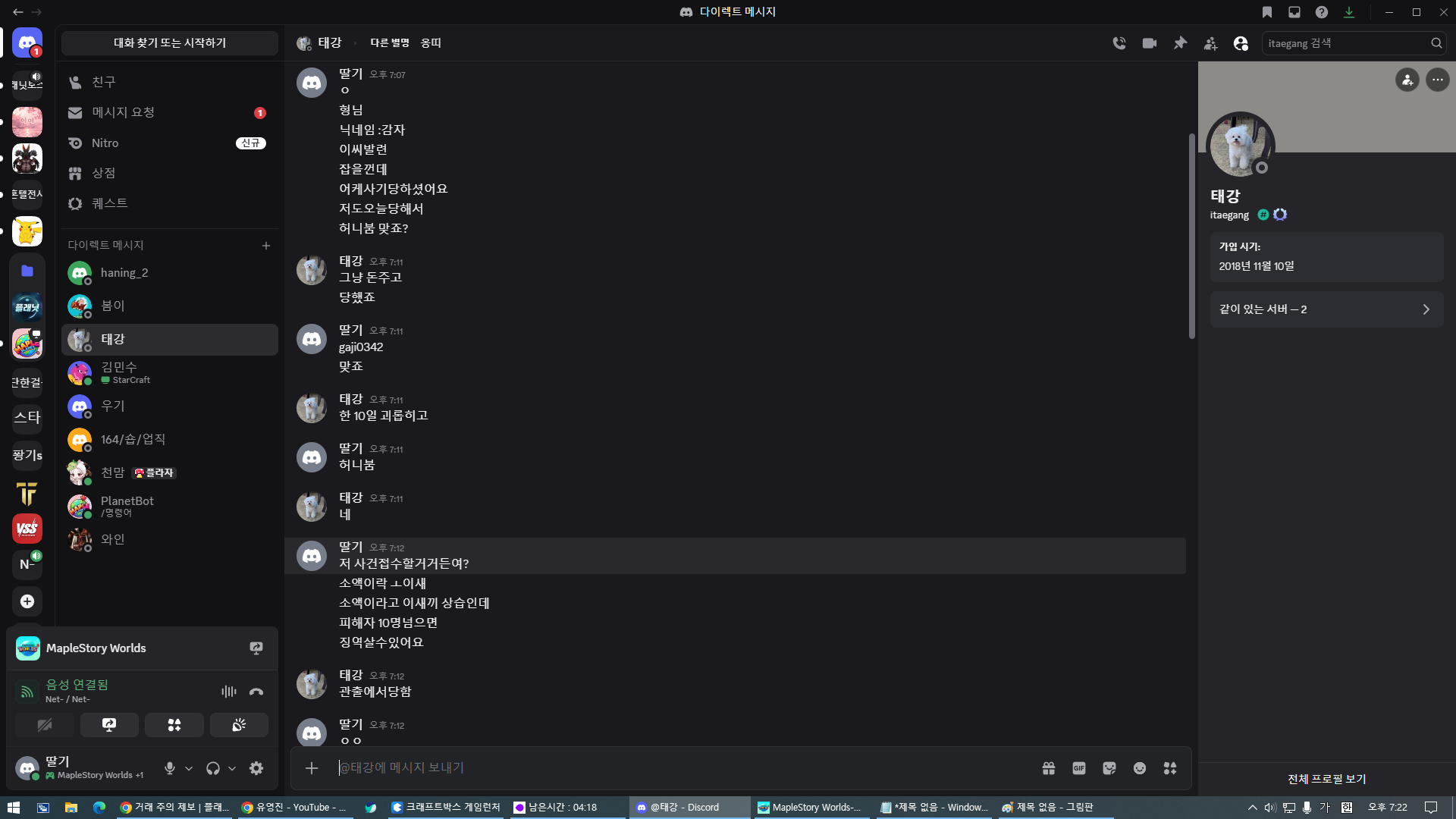Add friends to this DM
This screenshot has height=819, width=1456.
[x=1210, y=43]
